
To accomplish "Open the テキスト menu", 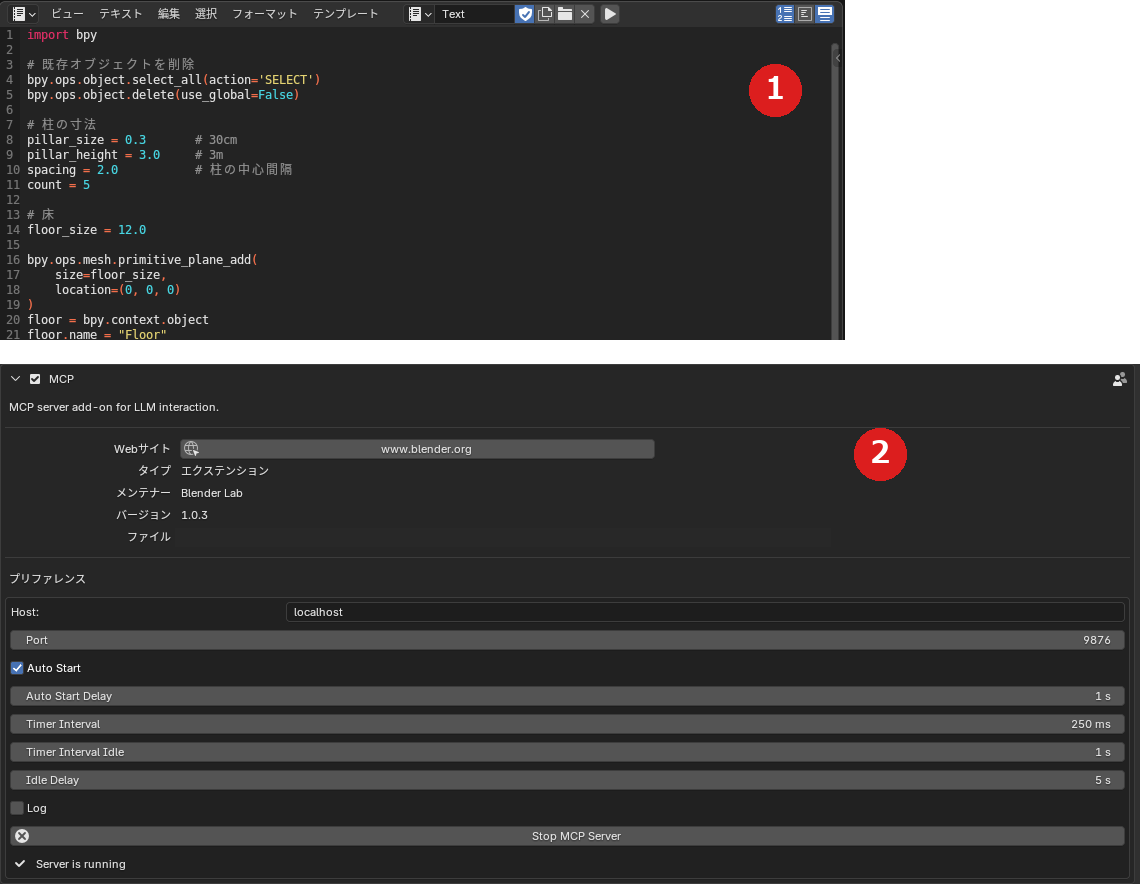I will pos(121,14).
